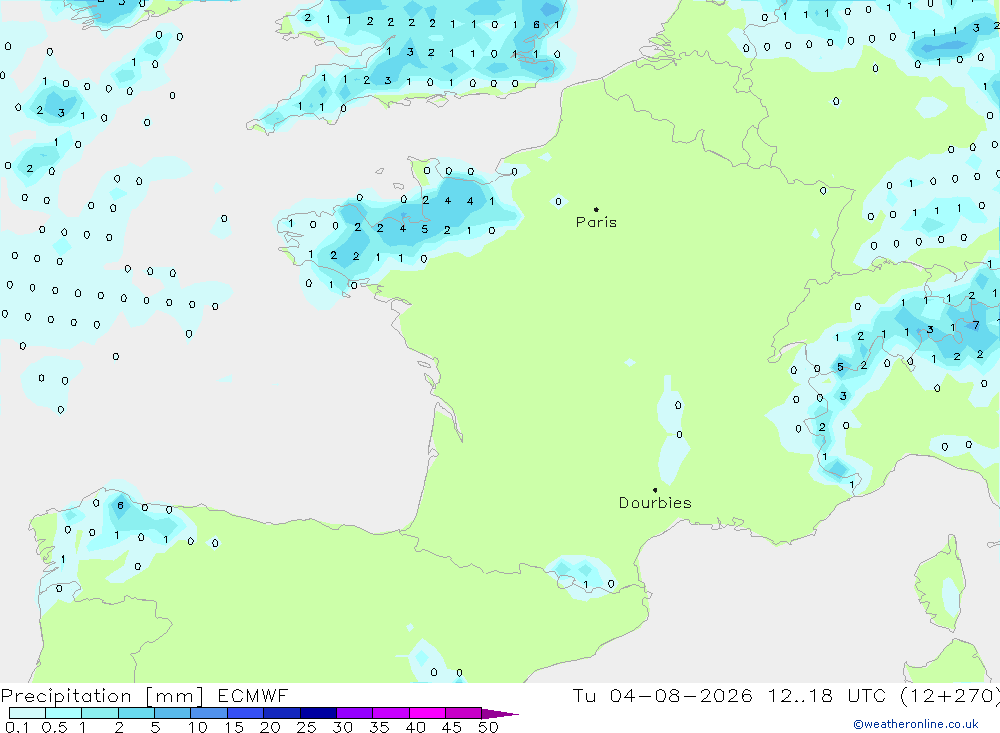Open the weatheronline.co.uk copyright link
The image size is (1000, 733).
(915, 724)
